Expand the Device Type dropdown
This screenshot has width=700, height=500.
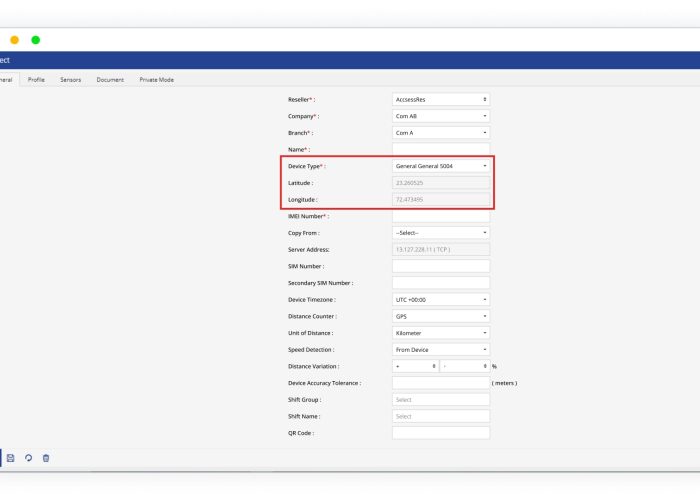(x=441, y=166)
